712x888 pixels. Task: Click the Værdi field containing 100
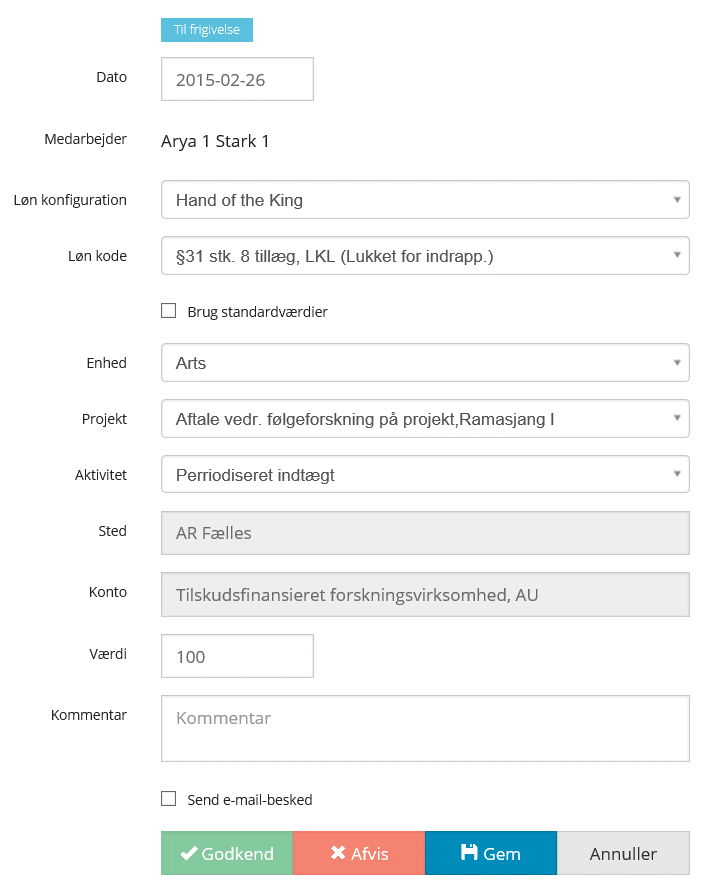237,655
